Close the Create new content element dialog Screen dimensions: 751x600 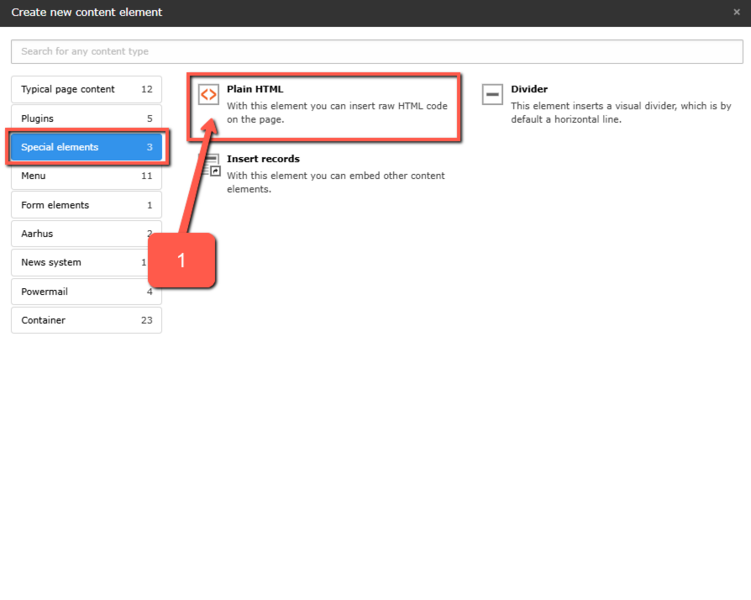tap(737, 13)
